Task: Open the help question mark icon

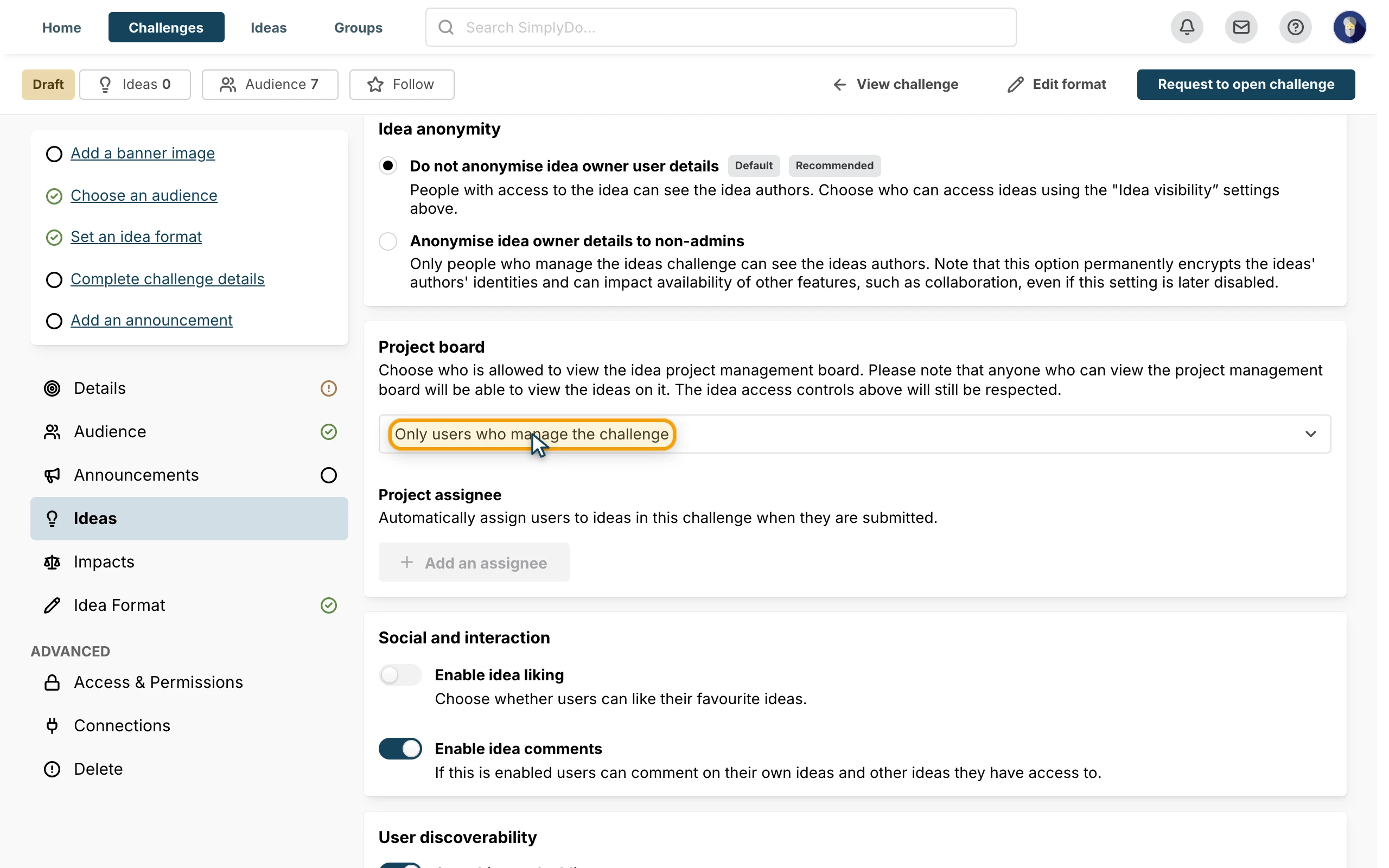Action: 1295,27
